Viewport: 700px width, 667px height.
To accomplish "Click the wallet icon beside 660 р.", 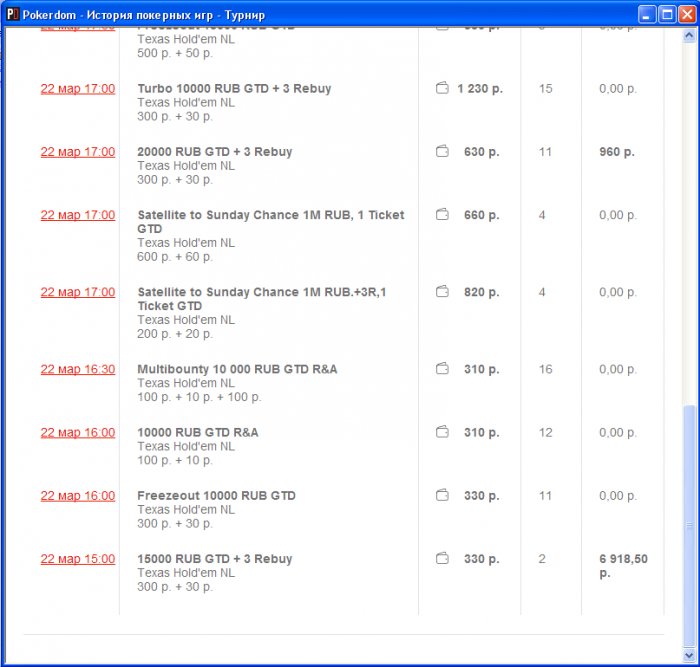I will 442,214.
